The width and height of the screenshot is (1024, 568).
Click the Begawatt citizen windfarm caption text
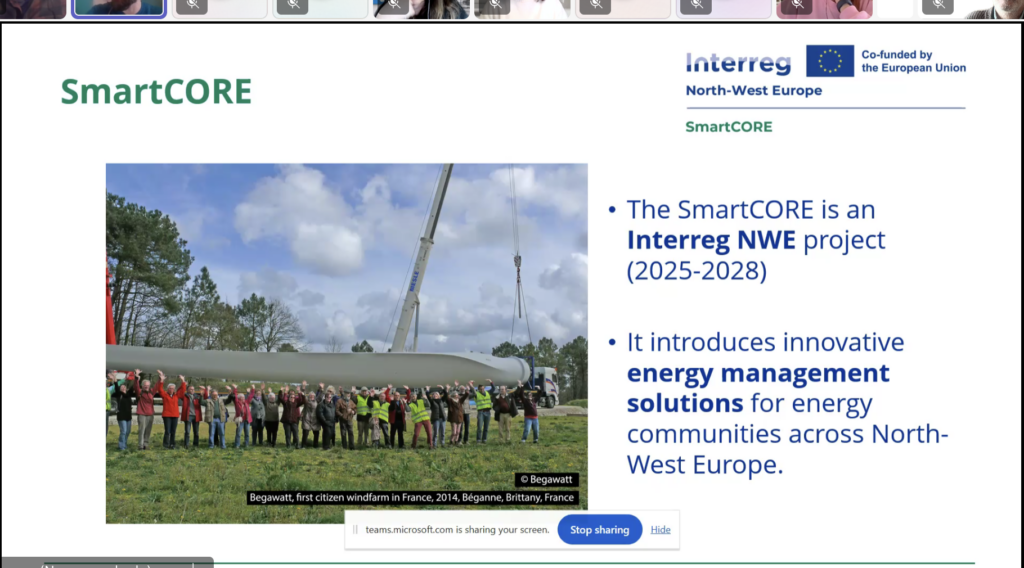click(411, 497)
